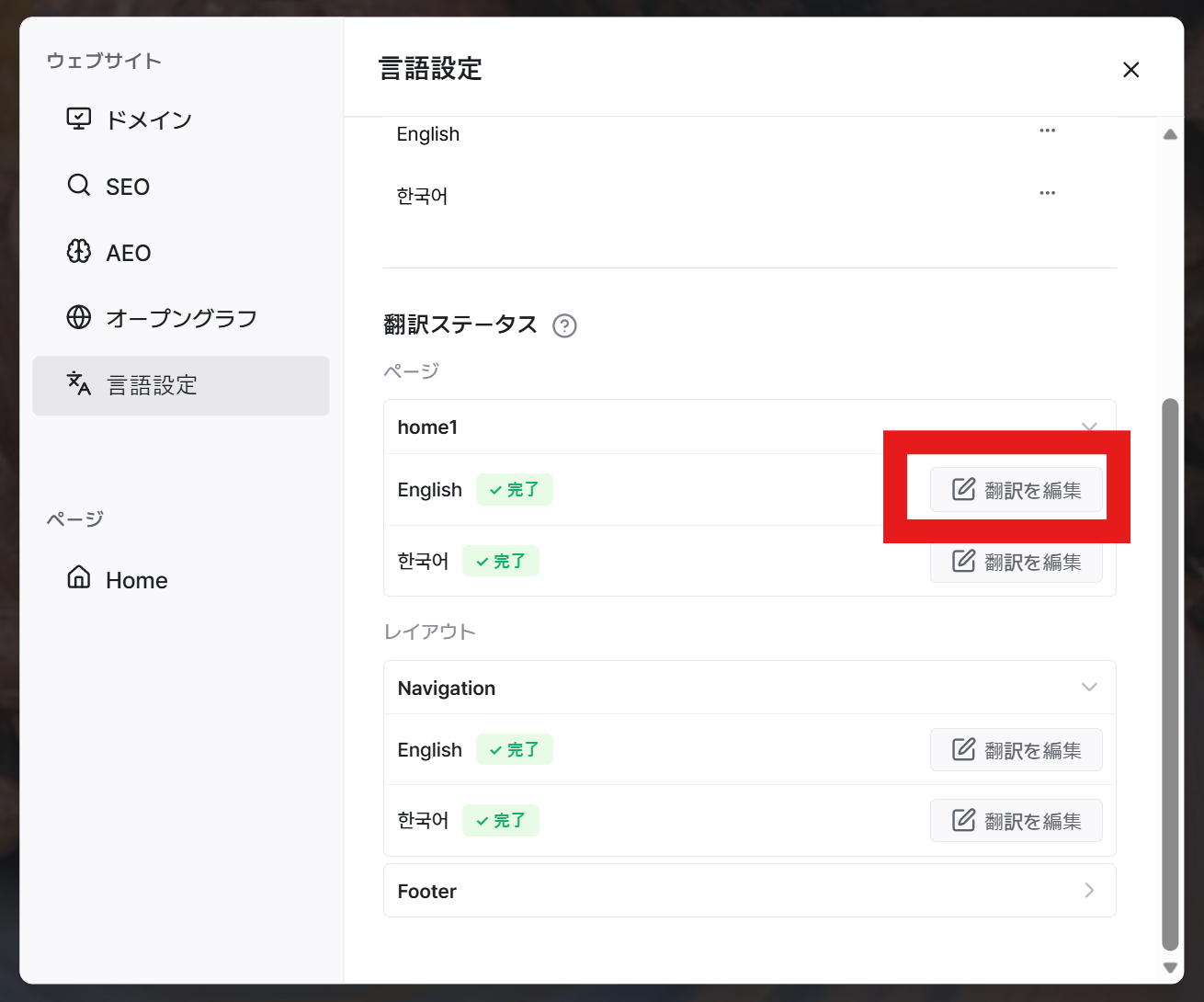Viewport: 1204px width, 1002px height.
Task: Click the 翻訳ステータス heading
Action: point(460,325)
